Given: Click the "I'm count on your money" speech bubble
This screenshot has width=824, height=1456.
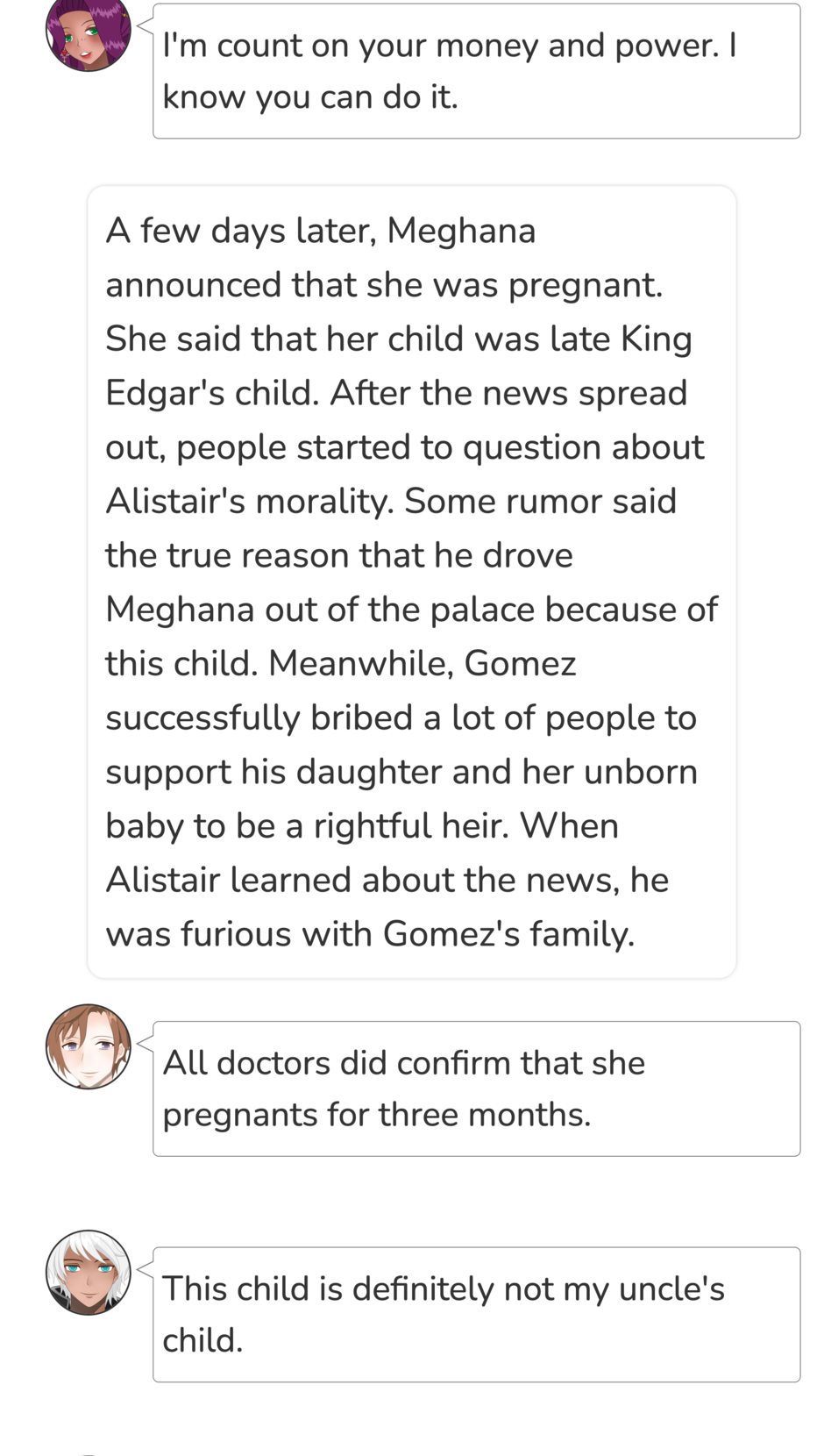Looking at the screenshot, I should (476, 72).
